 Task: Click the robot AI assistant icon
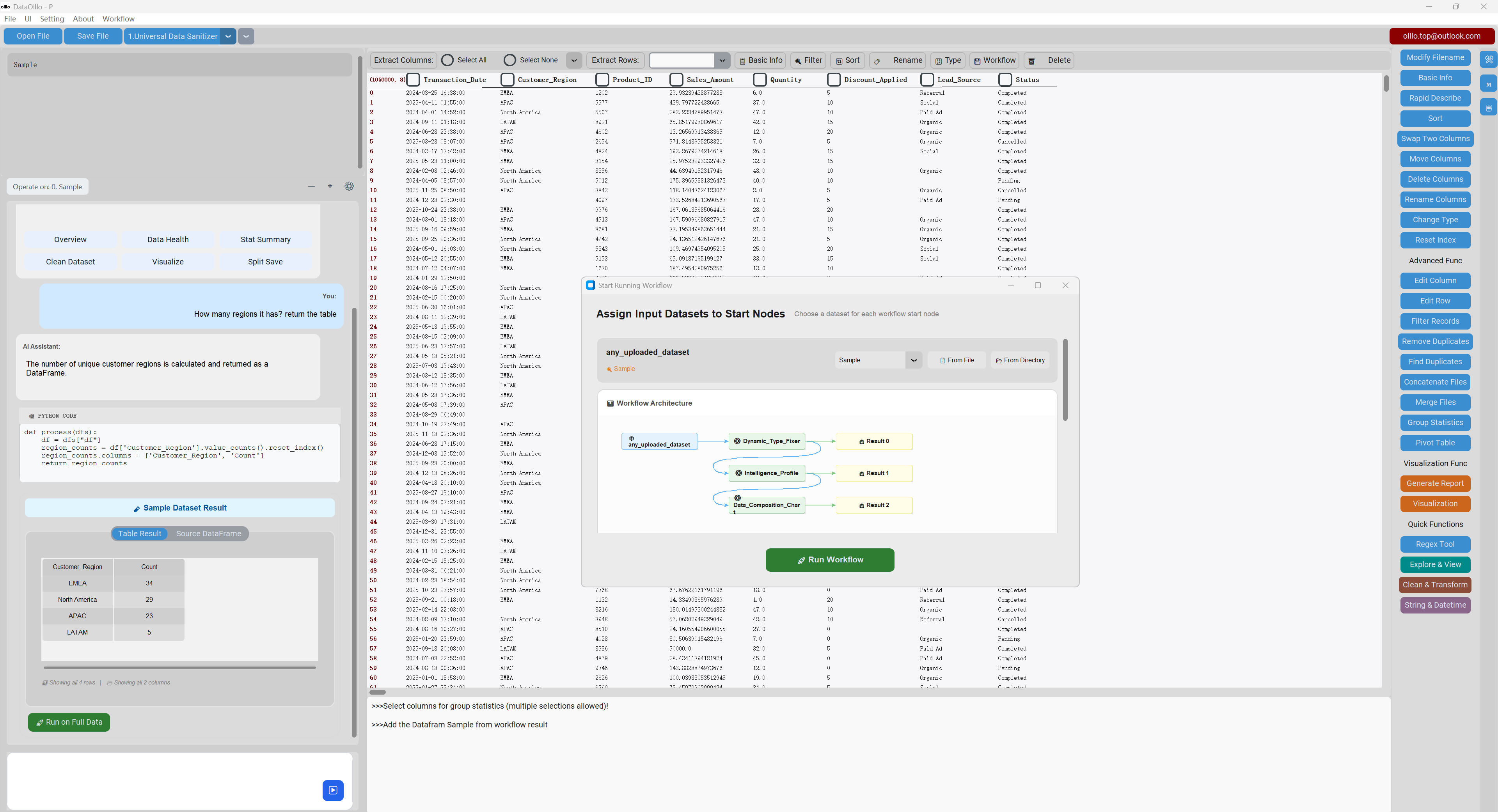(x=1488, y=108)
